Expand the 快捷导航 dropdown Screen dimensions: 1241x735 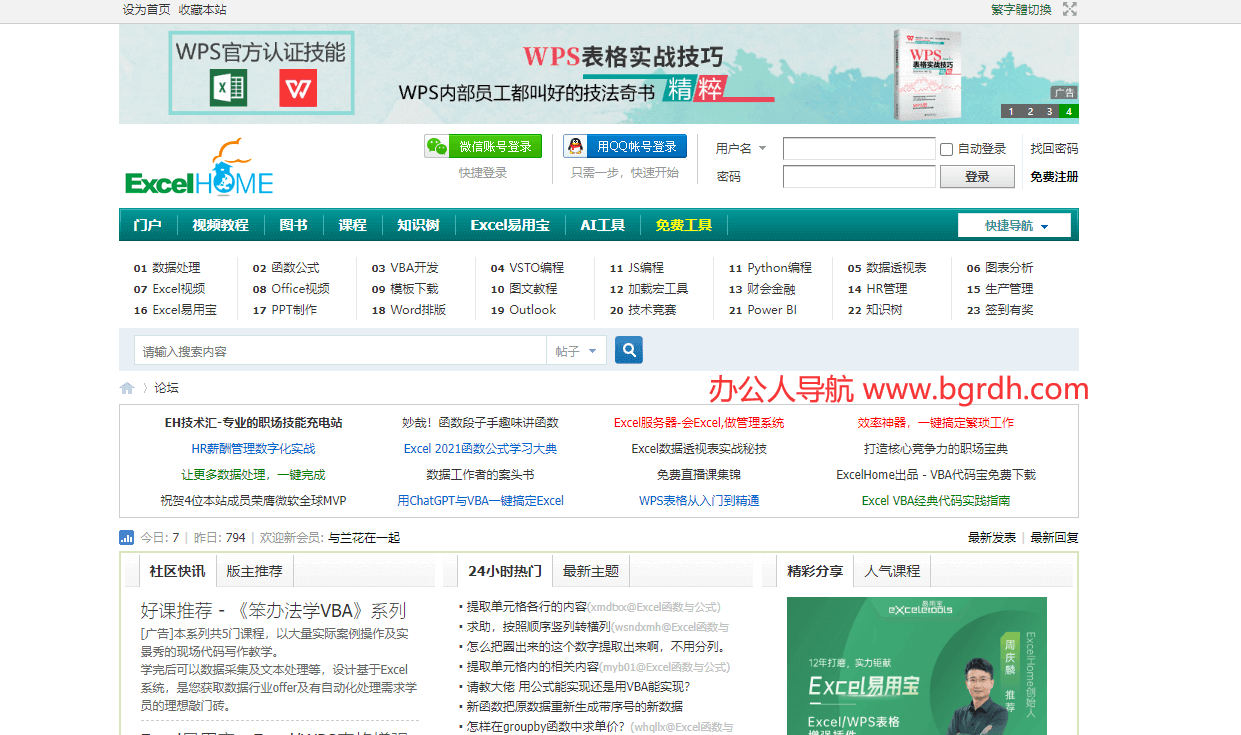pyautogui.click(x=1014, y=225)
